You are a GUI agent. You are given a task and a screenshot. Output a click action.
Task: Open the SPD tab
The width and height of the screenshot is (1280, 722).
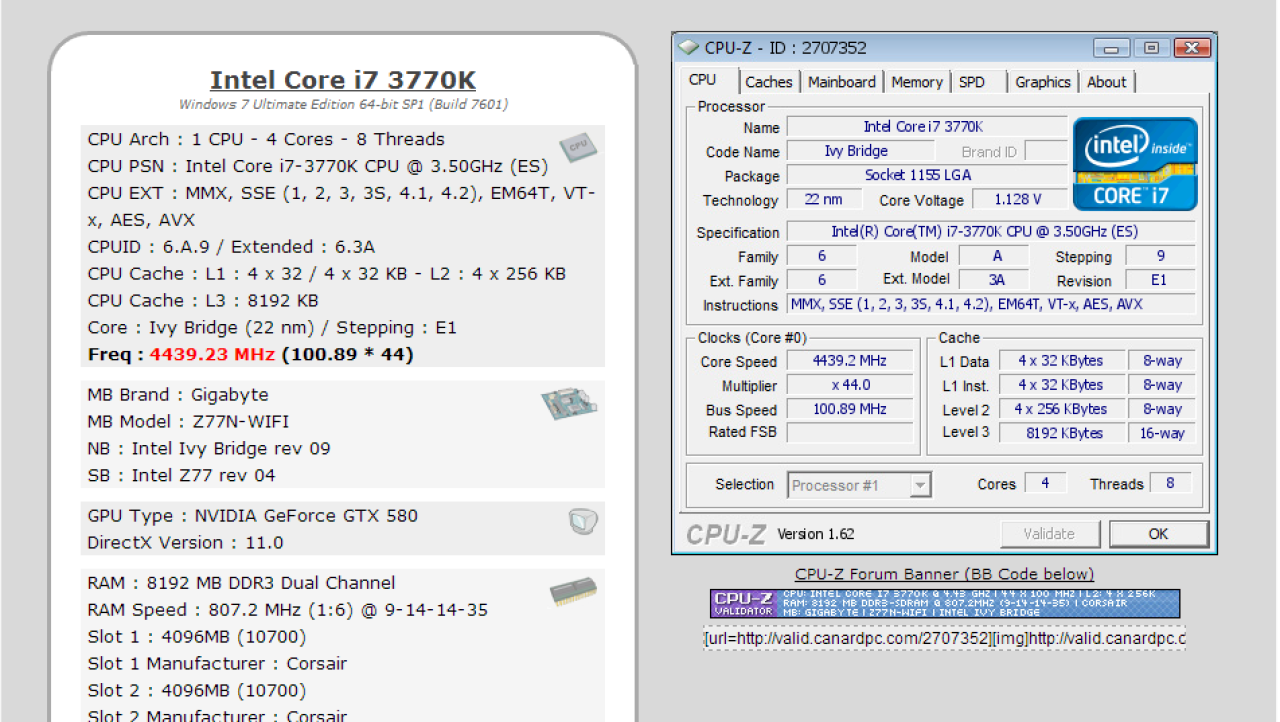[972, 82]
